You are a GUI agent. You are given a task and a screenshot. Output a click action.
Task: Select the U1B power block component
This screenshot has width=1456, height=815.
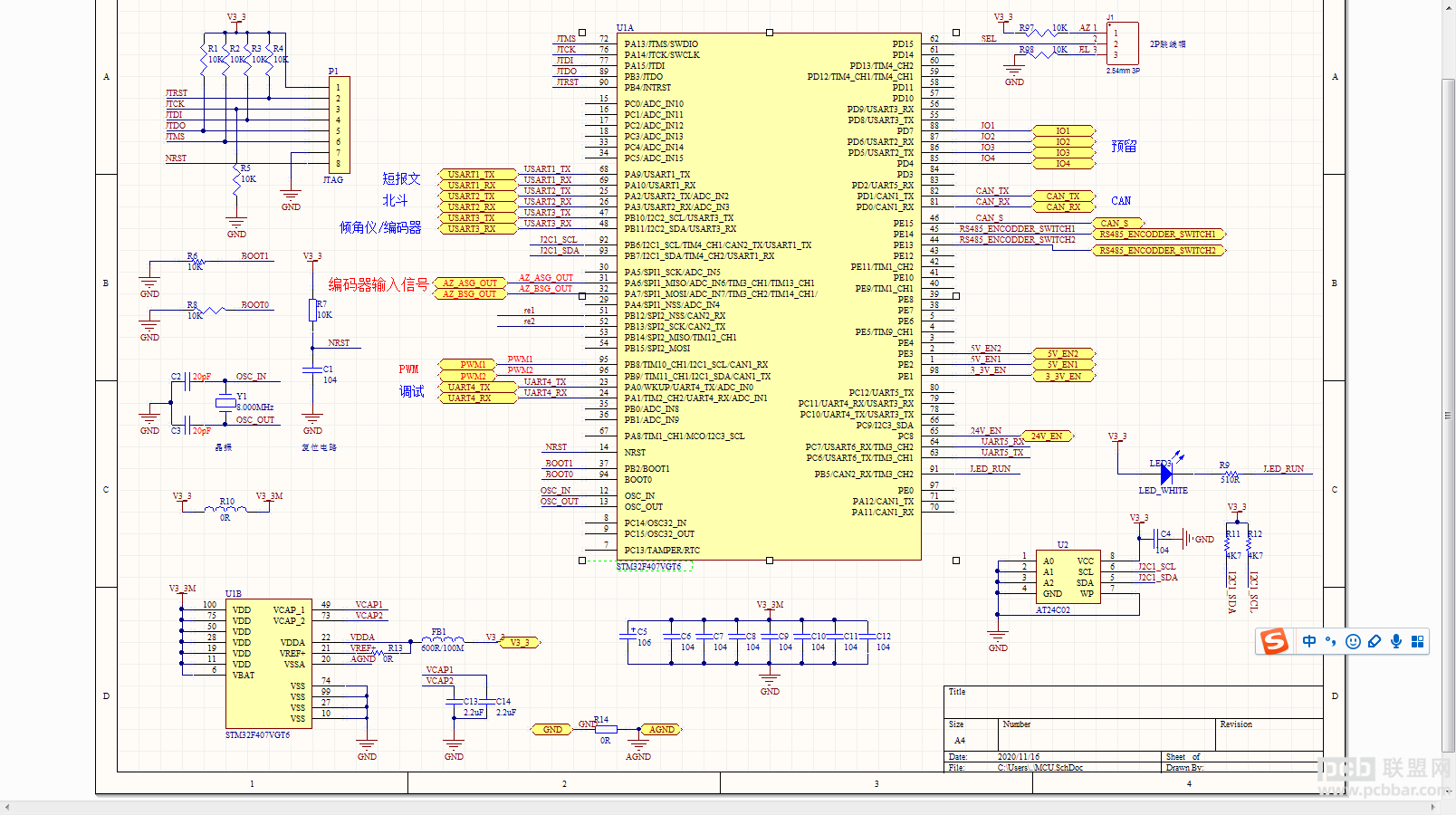(x=268, y=663)
